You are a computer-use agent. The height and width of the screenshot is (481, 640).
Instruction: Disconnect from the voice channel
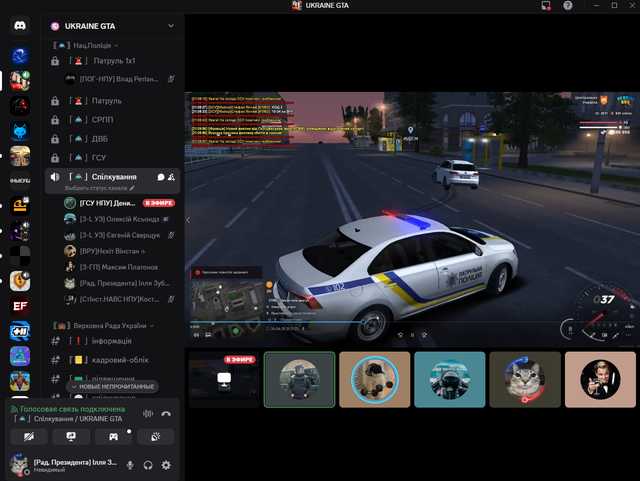pos(166,414)
